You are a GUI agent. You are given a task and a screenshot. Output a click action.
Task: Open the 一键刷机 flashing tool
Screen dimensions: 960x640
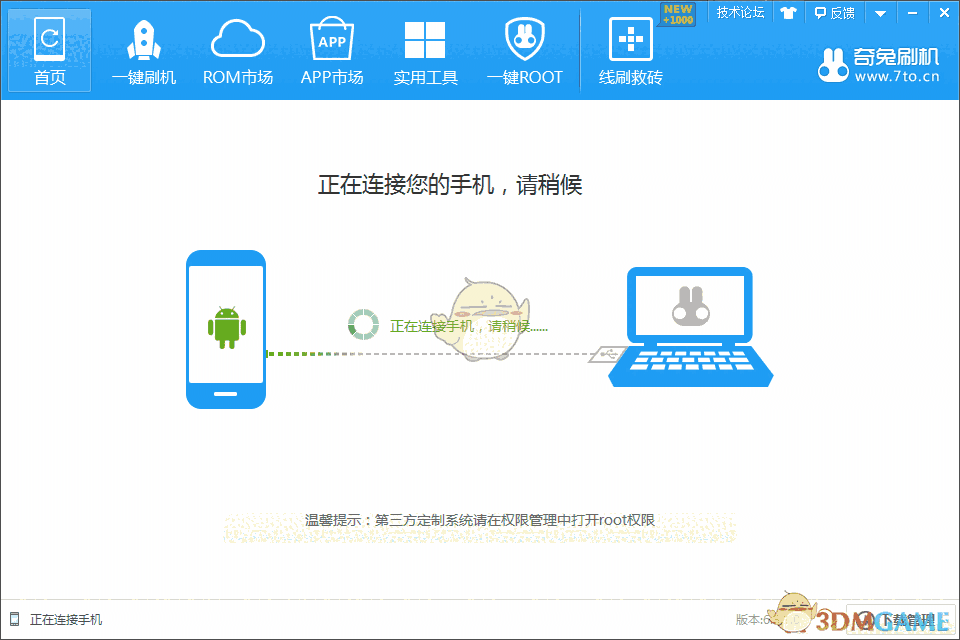coord(143,50)
